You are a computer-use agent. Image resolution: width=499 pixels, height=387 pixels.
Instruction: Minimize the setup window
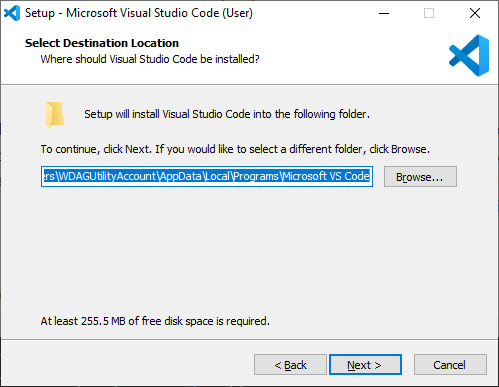pos(384,13)
